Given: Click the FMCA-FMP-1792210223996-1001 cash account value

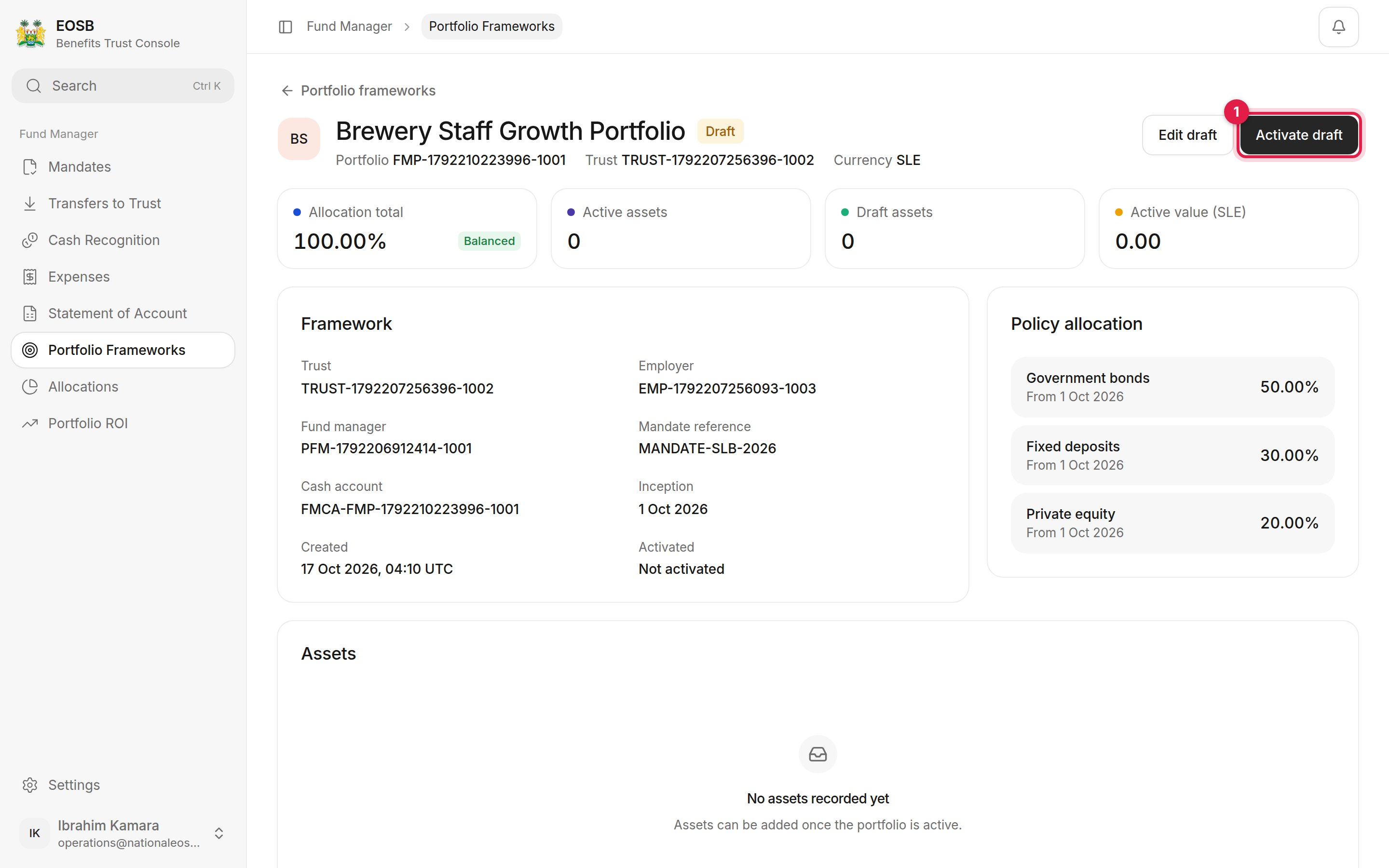Looking at the screenshot, I should [410, 509].
